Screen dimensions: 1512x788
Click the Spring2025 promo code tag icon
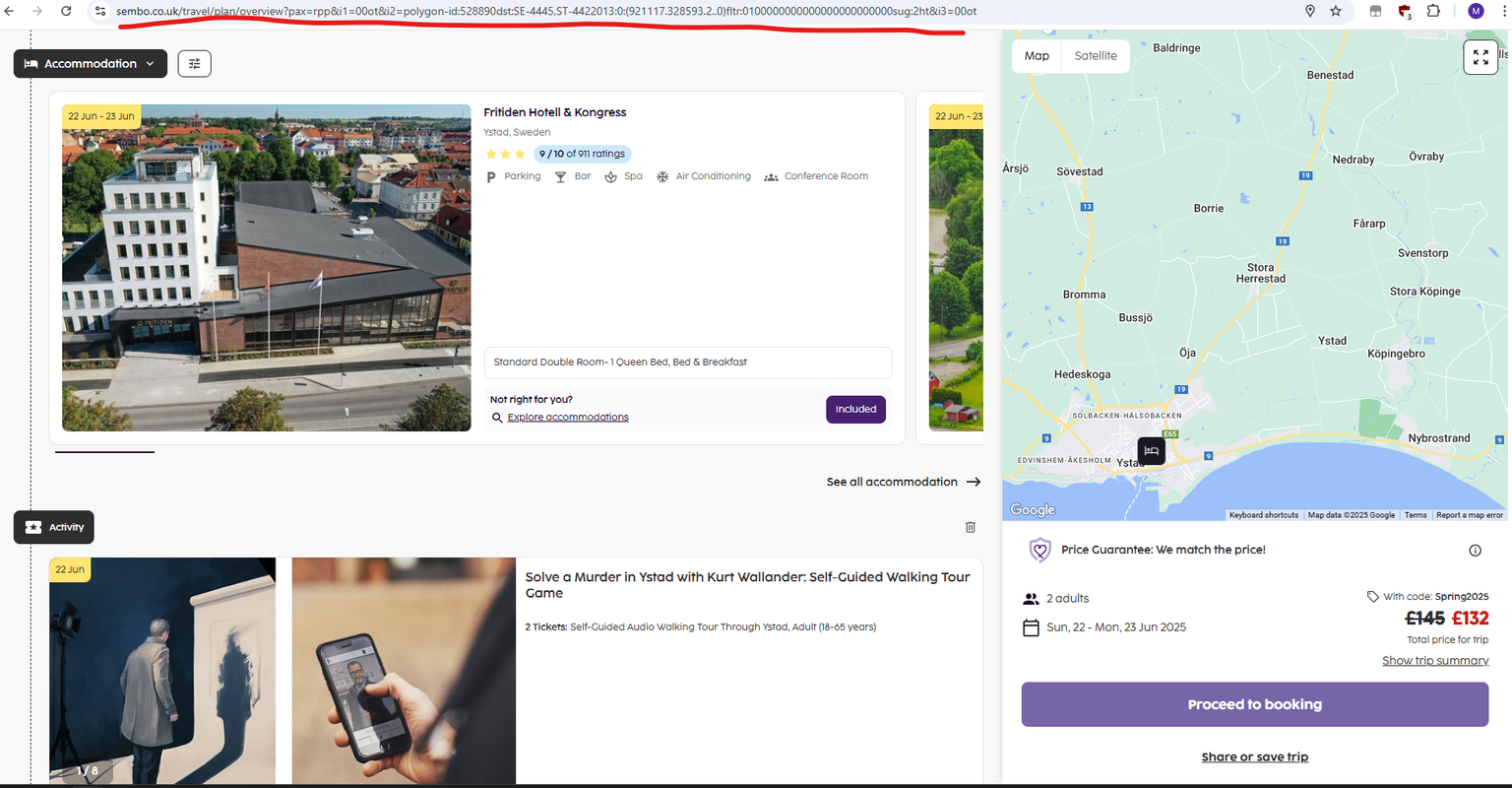coord(1371,596)
